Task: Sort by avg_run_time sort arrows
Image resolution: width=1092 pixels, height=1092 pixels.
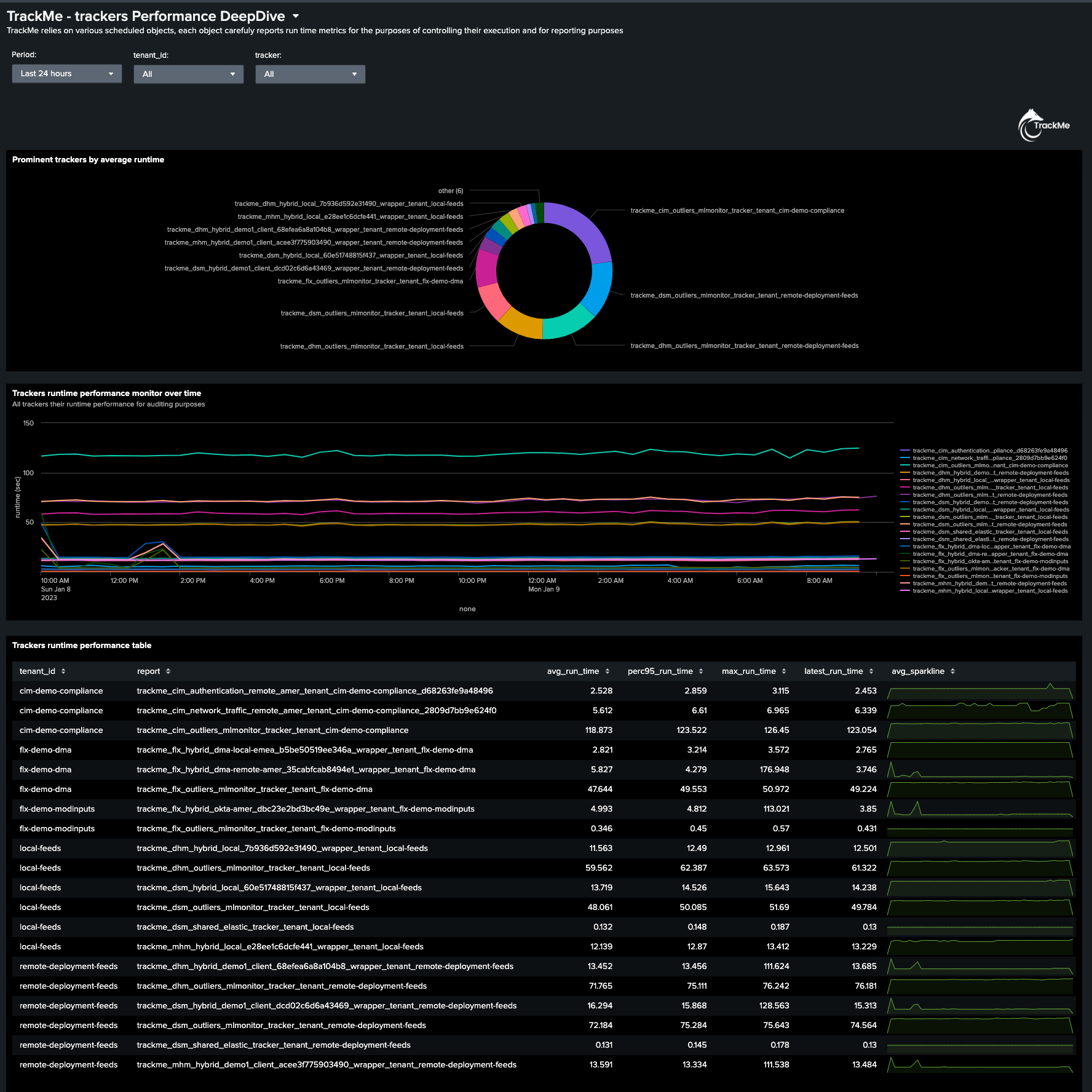Action: click(607, 671)
